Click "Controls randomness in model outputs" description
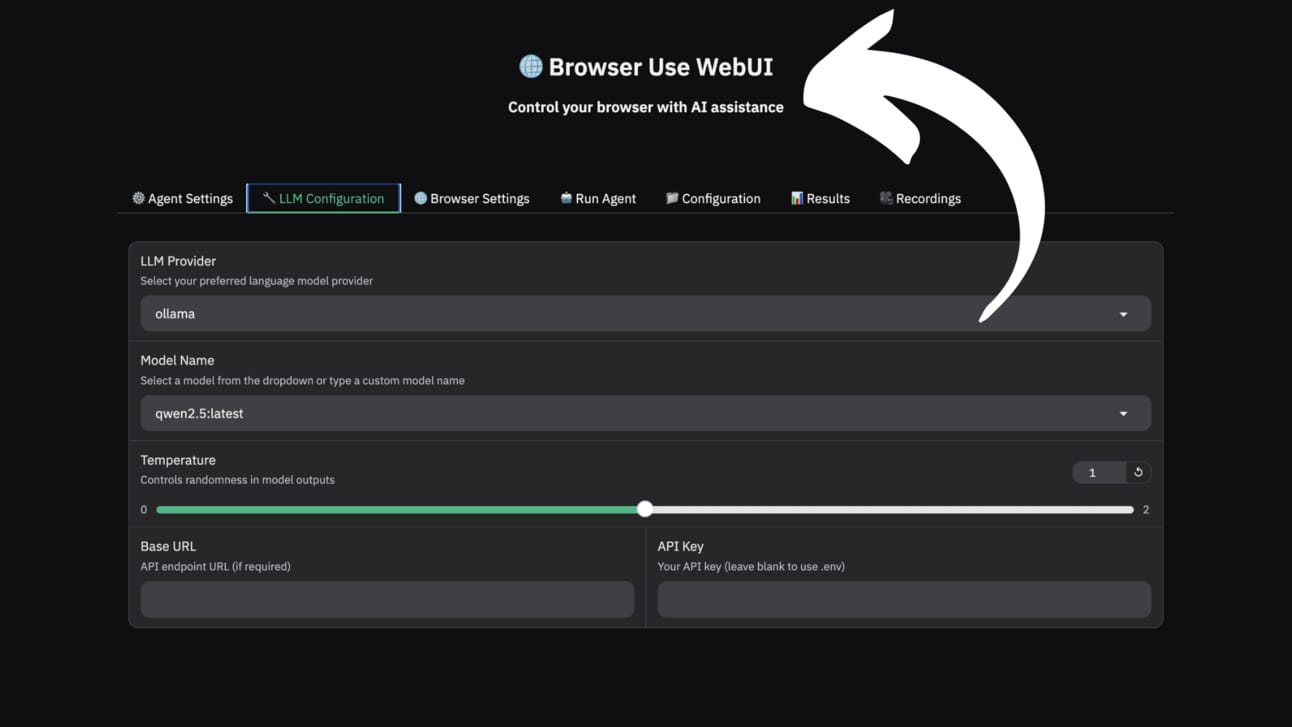1292x727 pixels. tap(238, 480)
